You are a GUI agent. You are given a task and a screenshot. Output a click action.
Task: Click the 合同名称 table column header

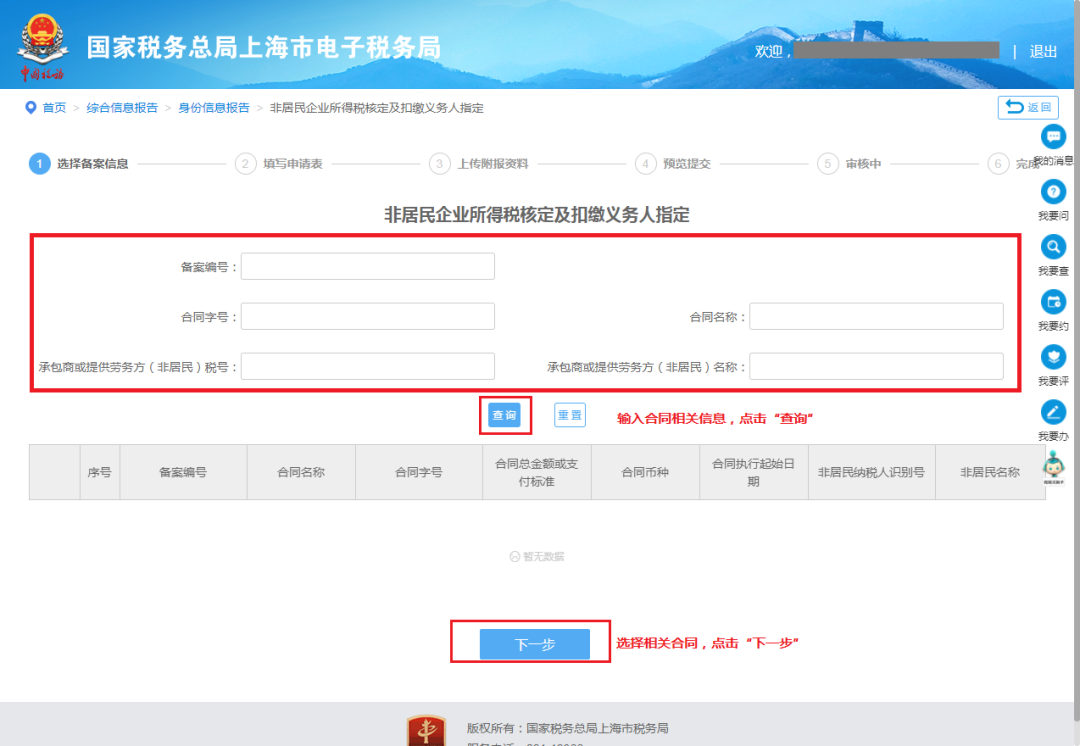(301, 473)
